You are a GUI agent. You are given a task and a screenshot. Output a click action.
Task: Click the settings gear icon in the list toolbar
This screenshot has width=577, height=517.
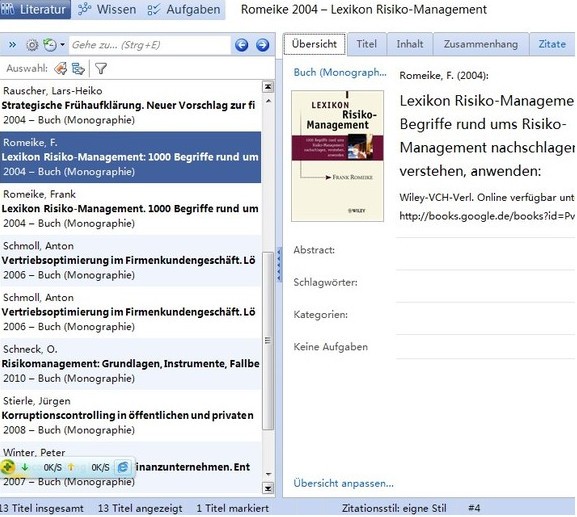[32, 45]
